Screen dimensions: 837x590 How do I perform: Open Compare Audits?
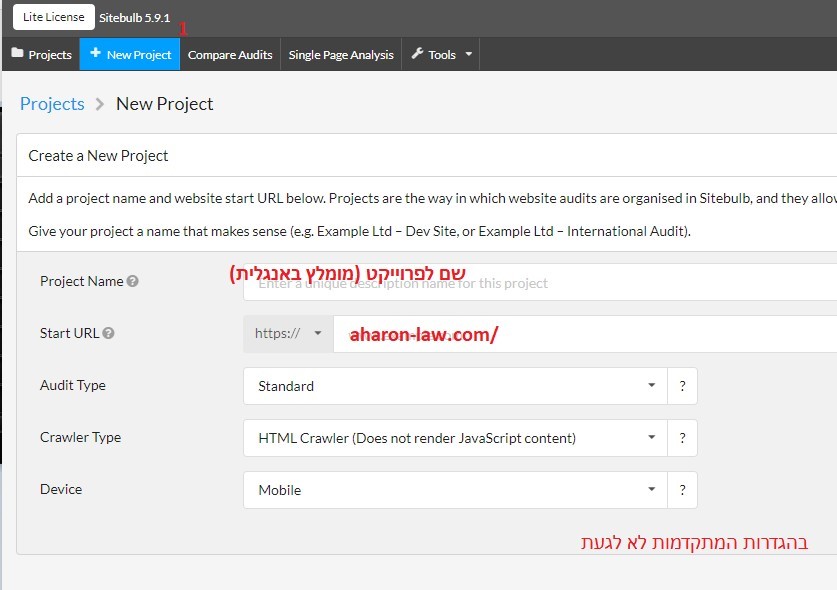pos(230,54)
